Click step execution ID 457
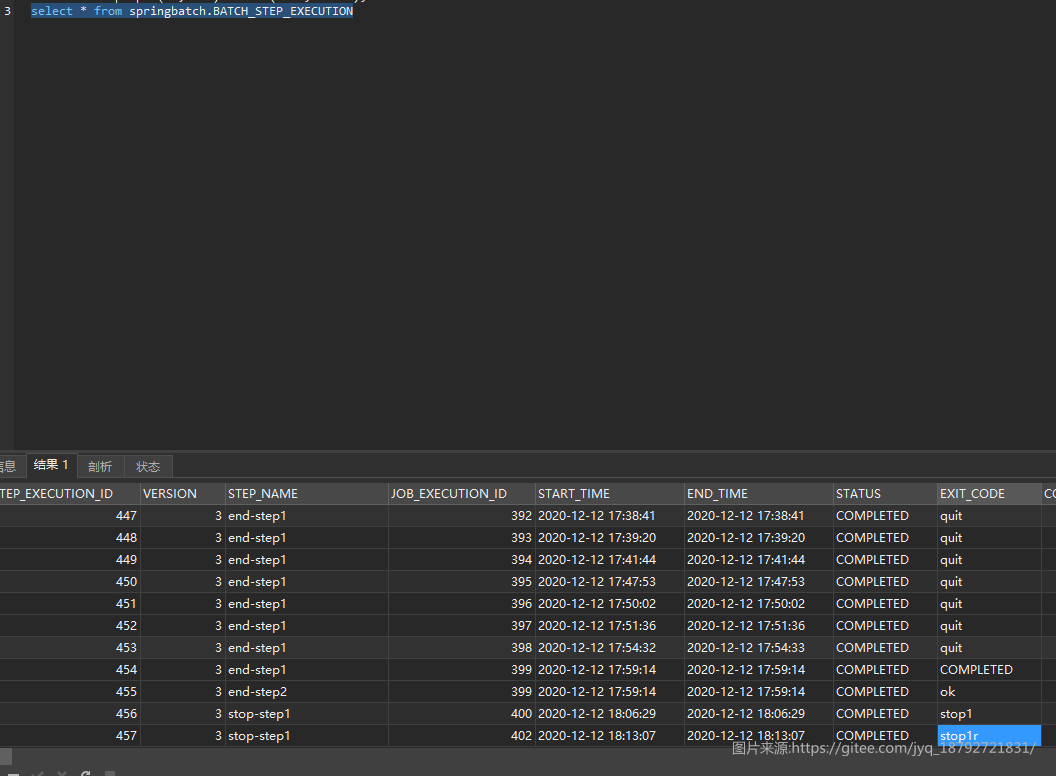 [70, 736]
